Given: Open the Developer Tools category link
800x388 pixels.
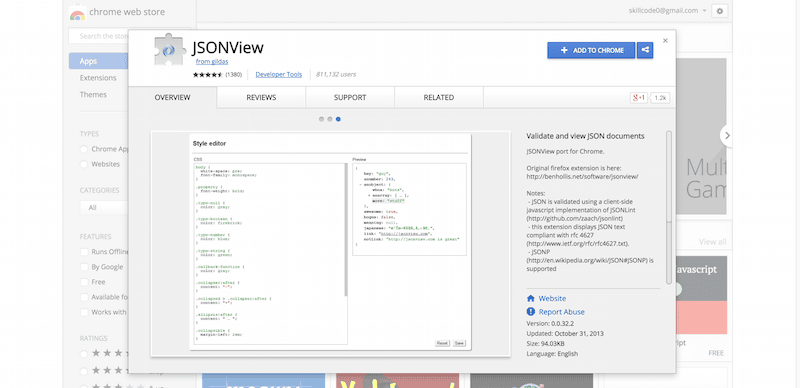Looking at the screenshot, I should (x=279, y=75).
